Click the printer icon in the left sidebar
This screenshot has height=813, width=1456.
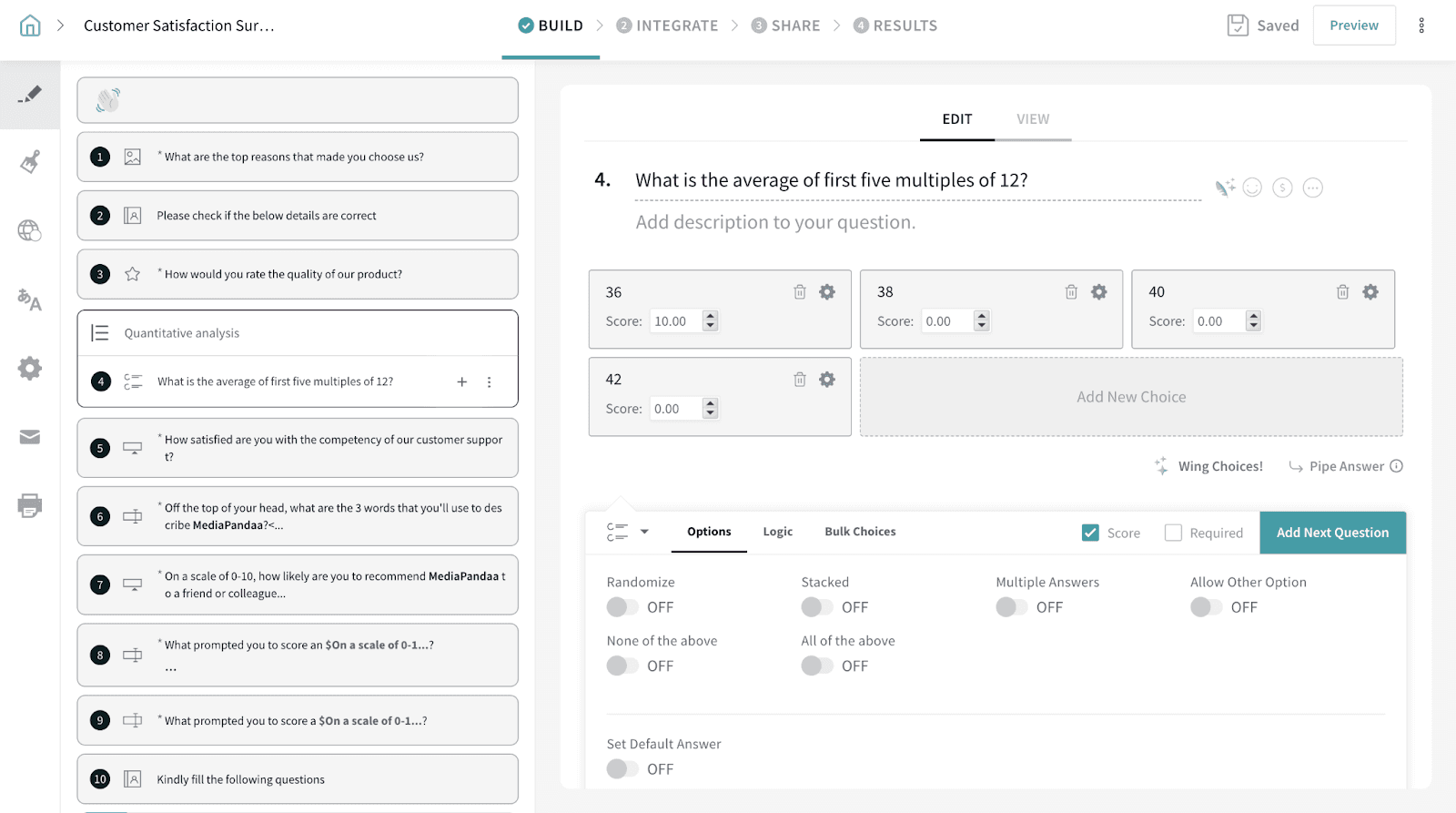pos(30,505)
